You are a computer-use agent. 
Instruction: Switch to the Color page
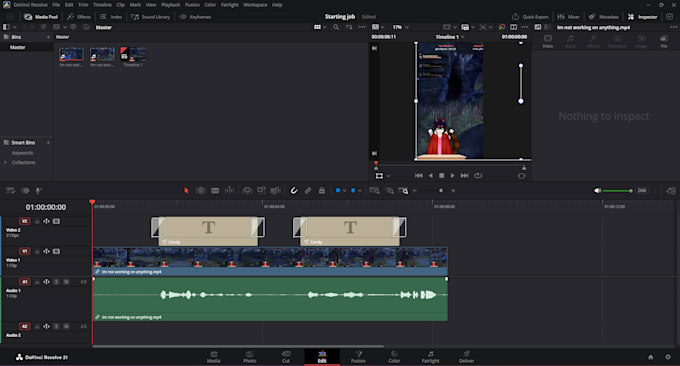point(394,357)
